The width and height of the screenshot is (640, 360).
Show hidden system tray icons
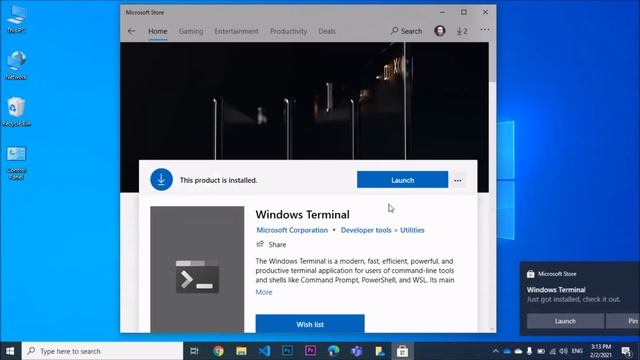(496, 351)
